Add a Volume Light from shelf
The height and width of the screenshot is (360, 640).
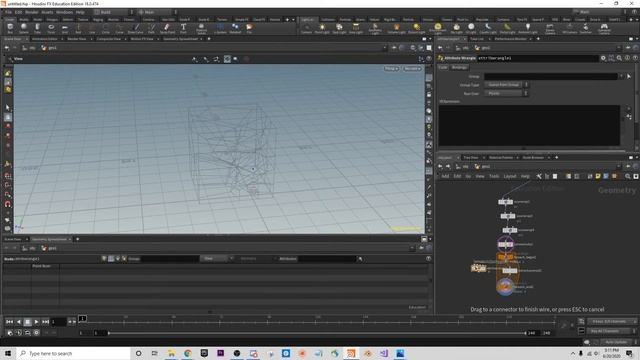(x=396, y=28)
